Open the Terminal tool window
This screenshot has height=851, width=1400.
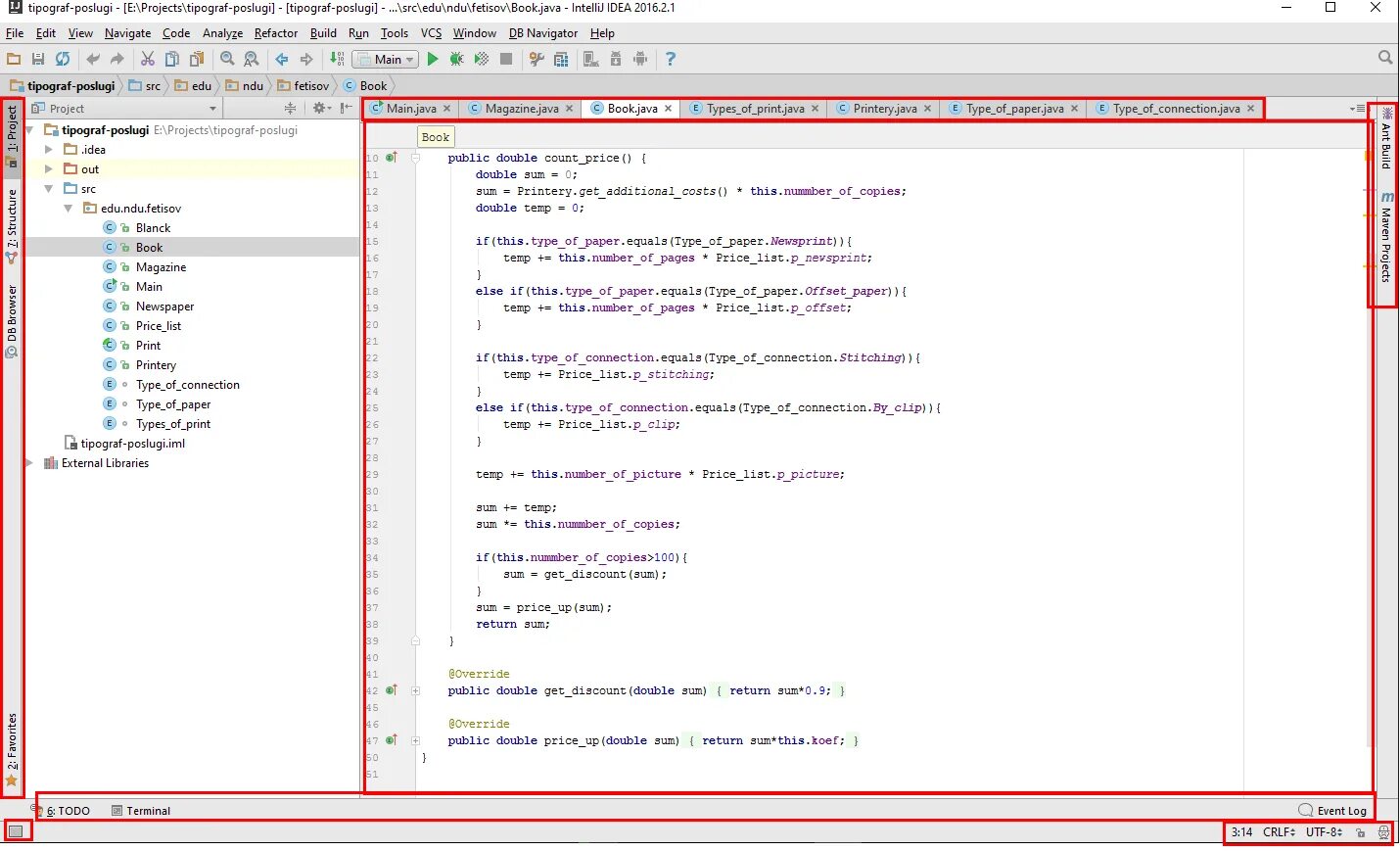141,811
